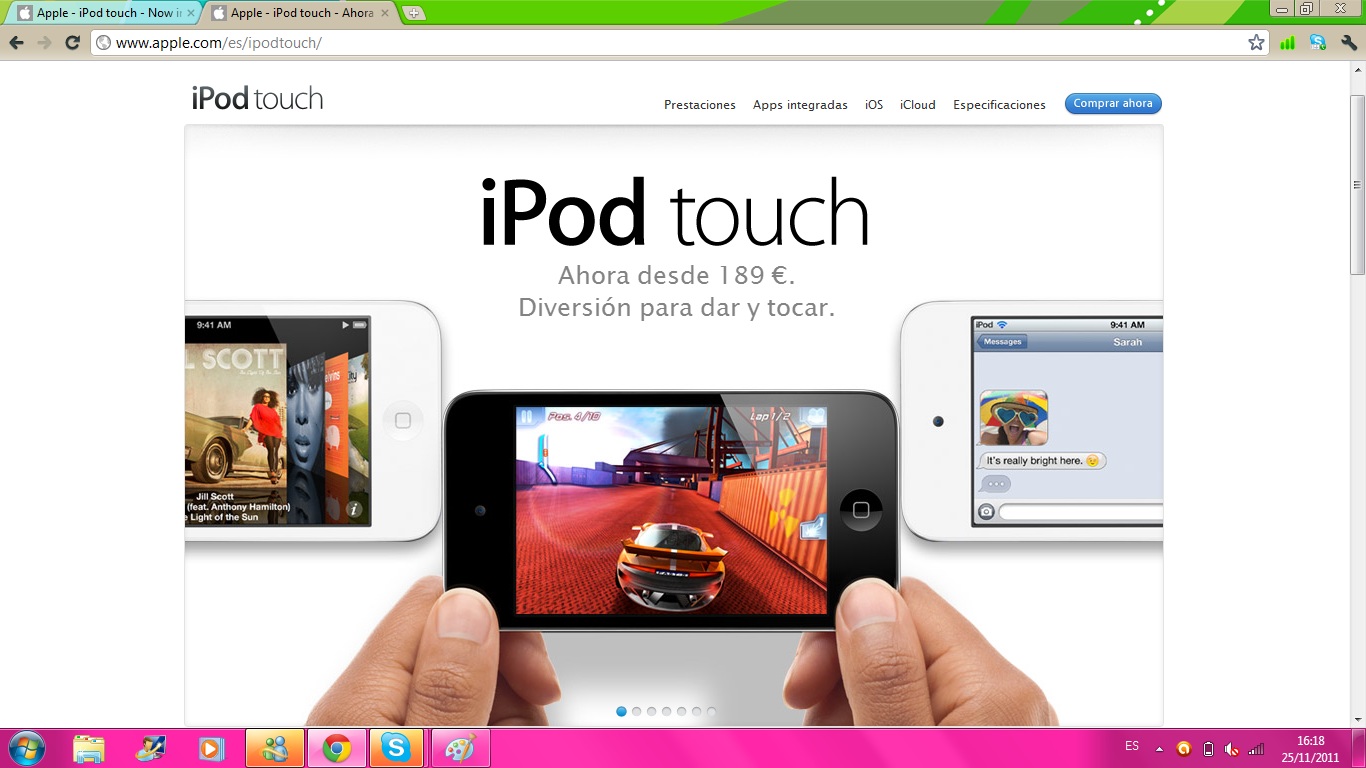Click the racing game screen on black iPod
Viewport: 1366px width, 768px height.
[671, 509]
